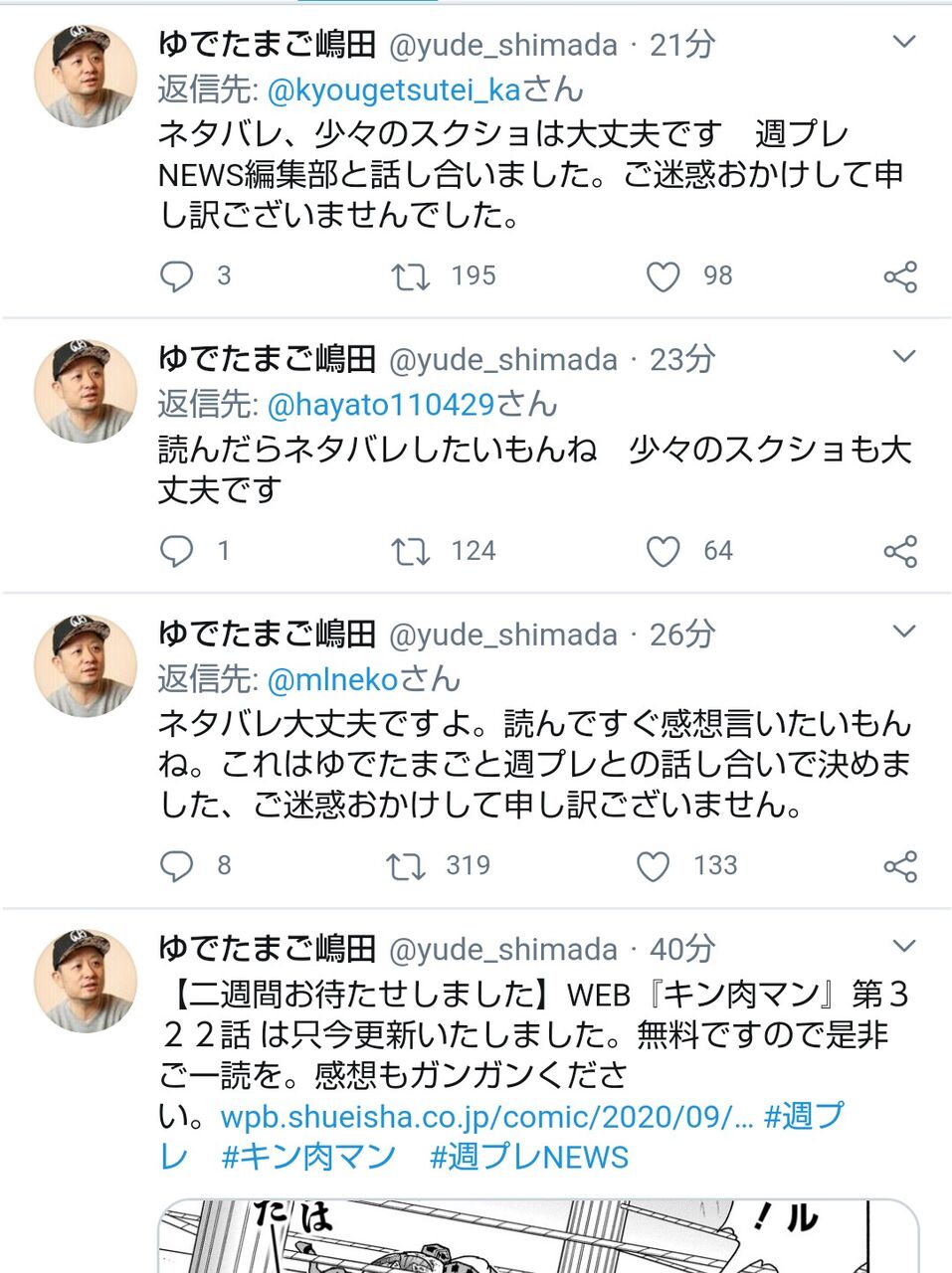Retweet the tweet with 195 retweets
Screen dimensions: 952x1273
point(410,275)
